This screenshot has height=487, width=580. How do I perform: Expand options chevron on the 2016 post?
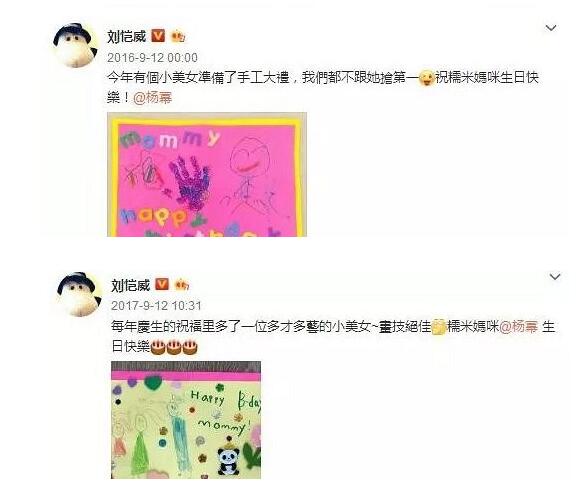pyautogui.click(x=551, y=28)
